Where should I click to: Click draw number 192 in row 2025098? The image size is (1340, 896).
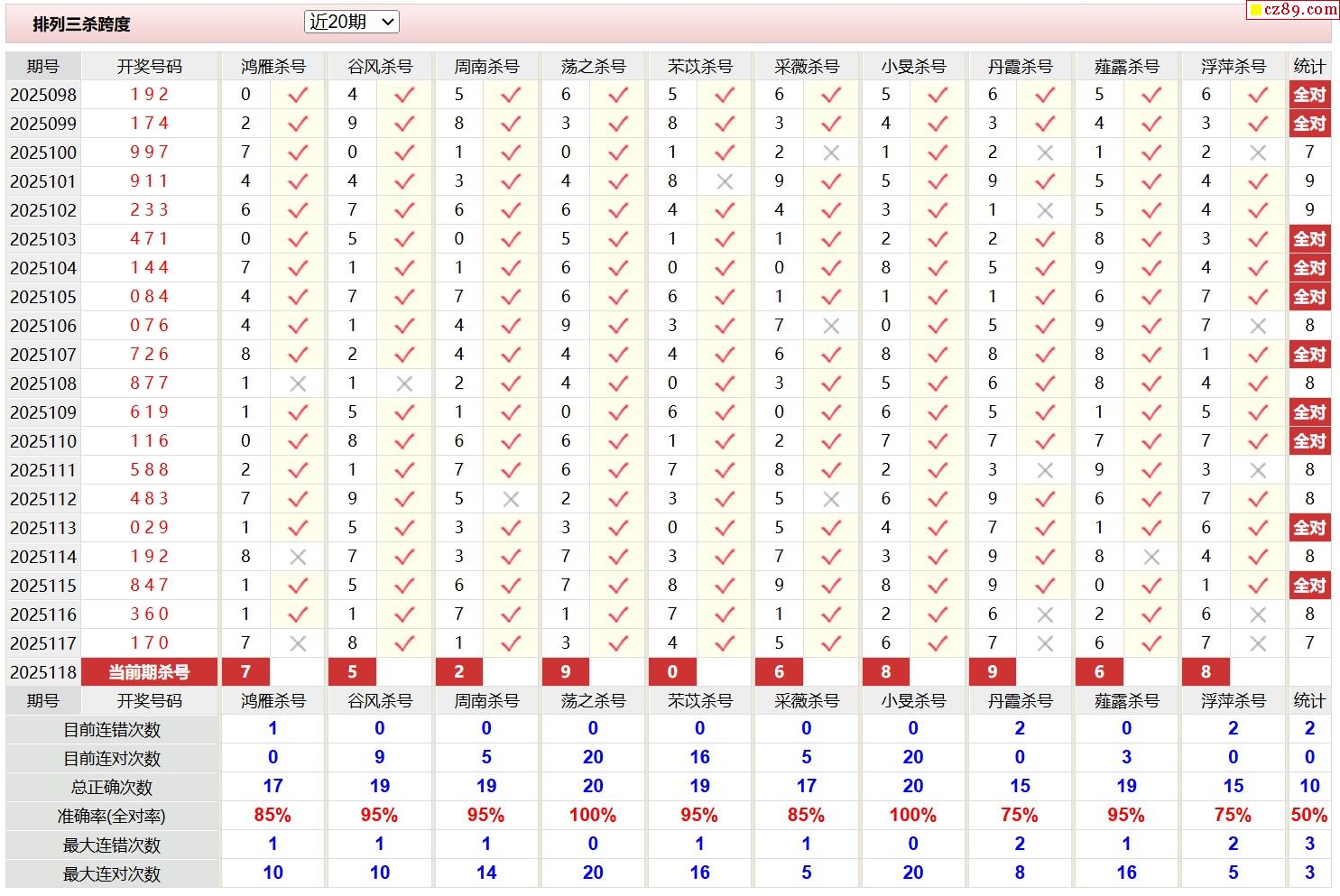tap(150, 95)
